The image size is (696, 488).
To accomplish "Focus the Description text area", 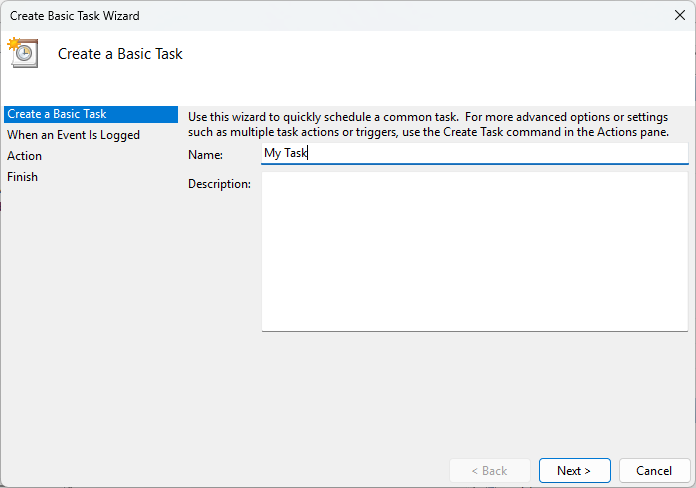I will (x=475, y=251).
